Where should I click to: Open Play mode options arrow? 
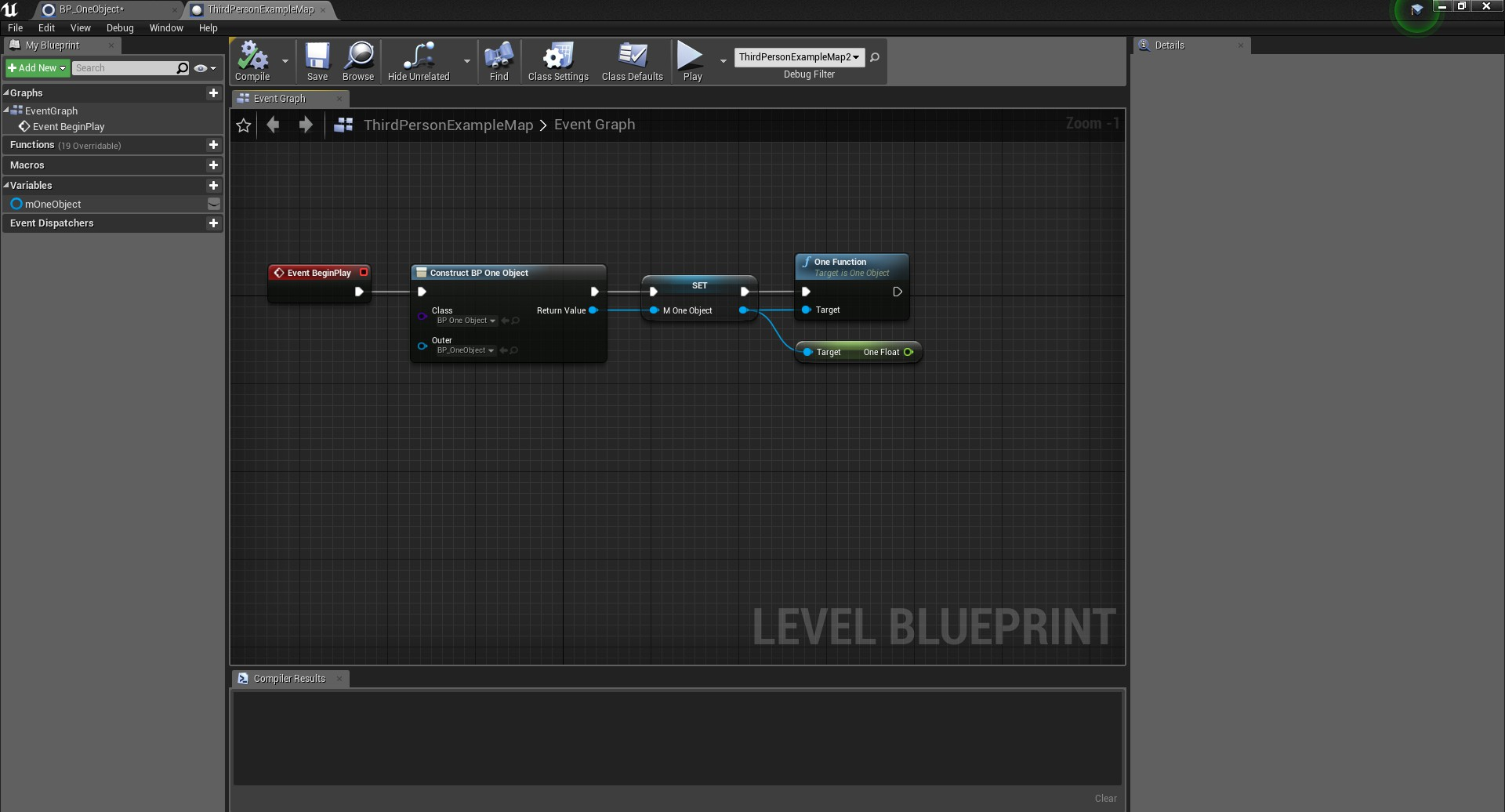[x=723, y=61]
